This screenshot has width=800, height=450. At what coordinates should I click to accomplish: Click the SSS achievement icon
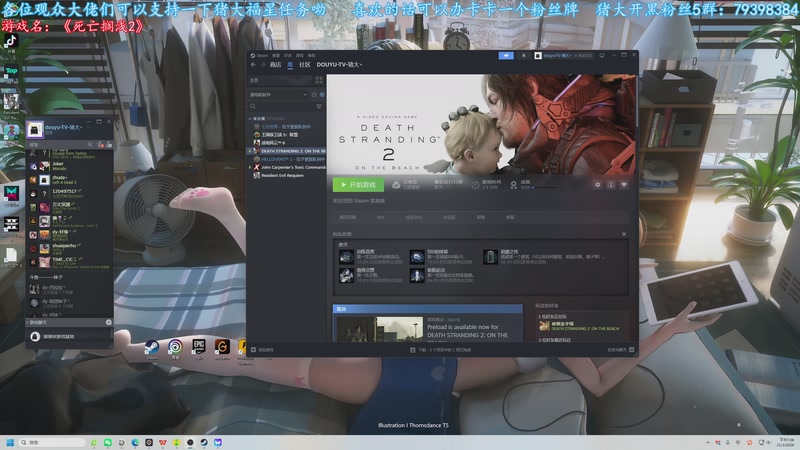tap(417, 257)
